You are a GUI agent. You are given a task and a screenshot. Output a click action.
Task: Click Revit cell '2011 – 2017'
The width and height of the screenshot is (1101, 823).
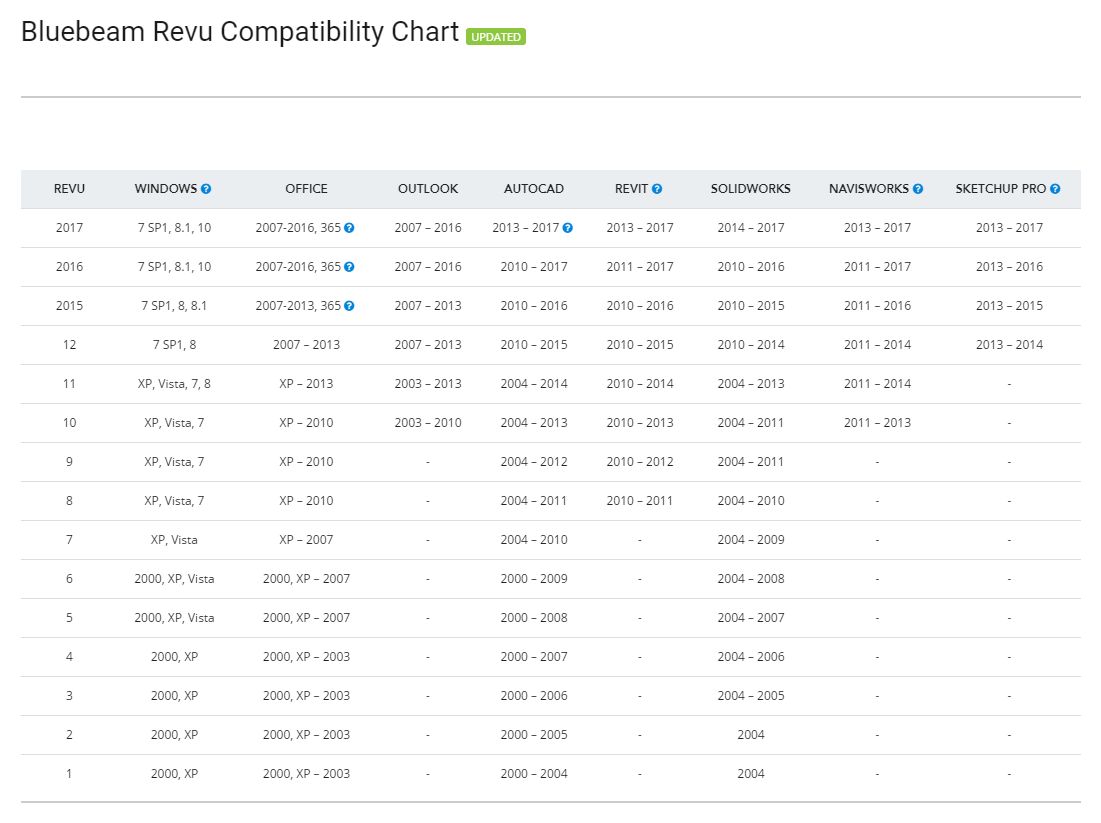pos(640,267)
